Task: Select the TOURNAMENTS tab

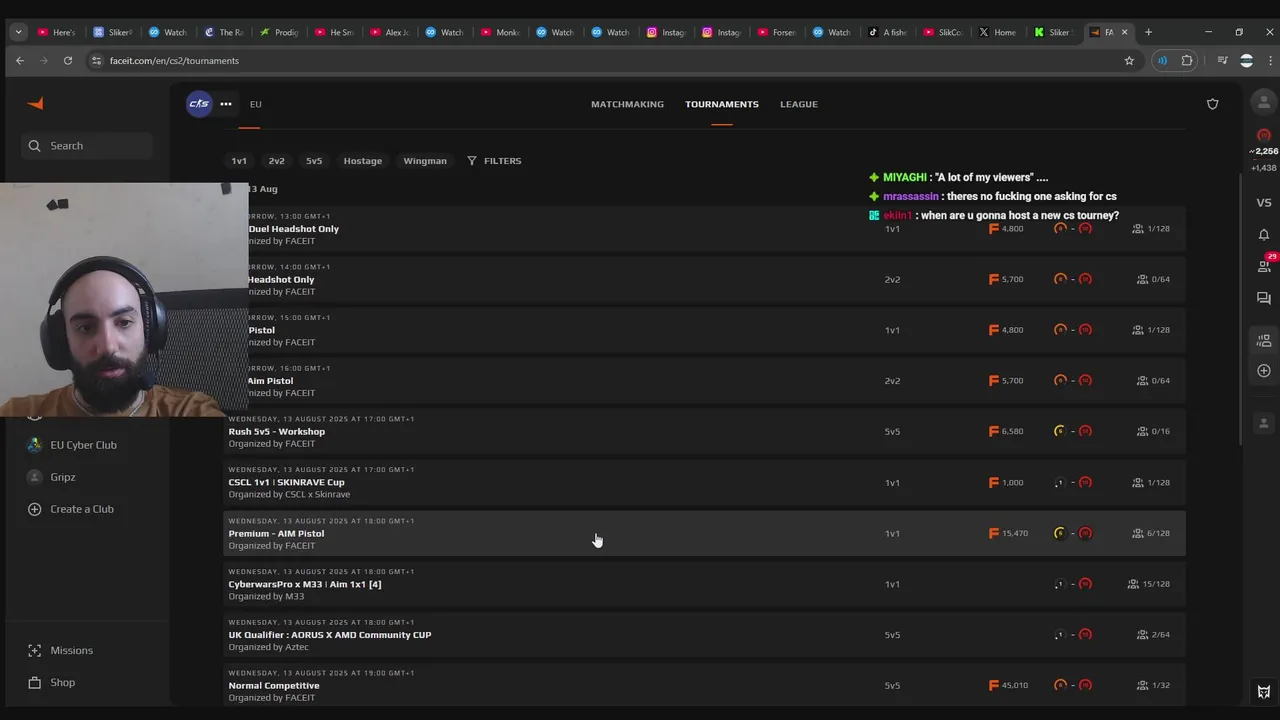Action: tap(722, 104)
